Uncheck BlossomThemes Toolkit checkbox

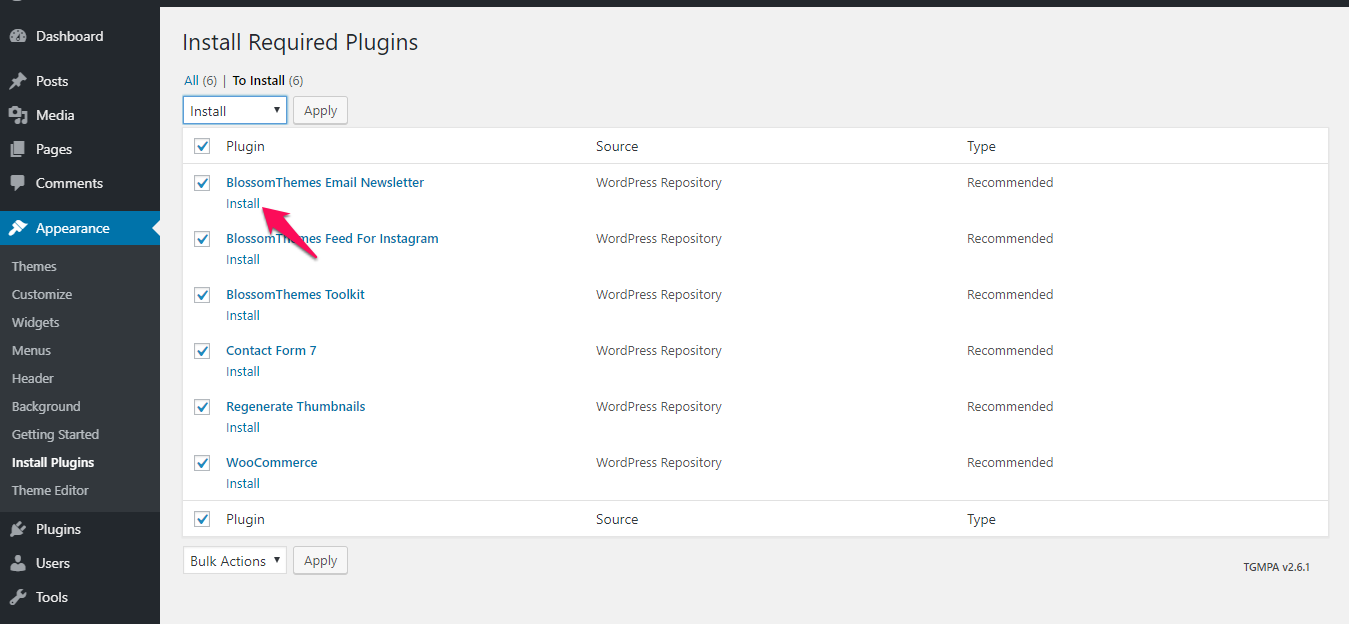[202, 295]
